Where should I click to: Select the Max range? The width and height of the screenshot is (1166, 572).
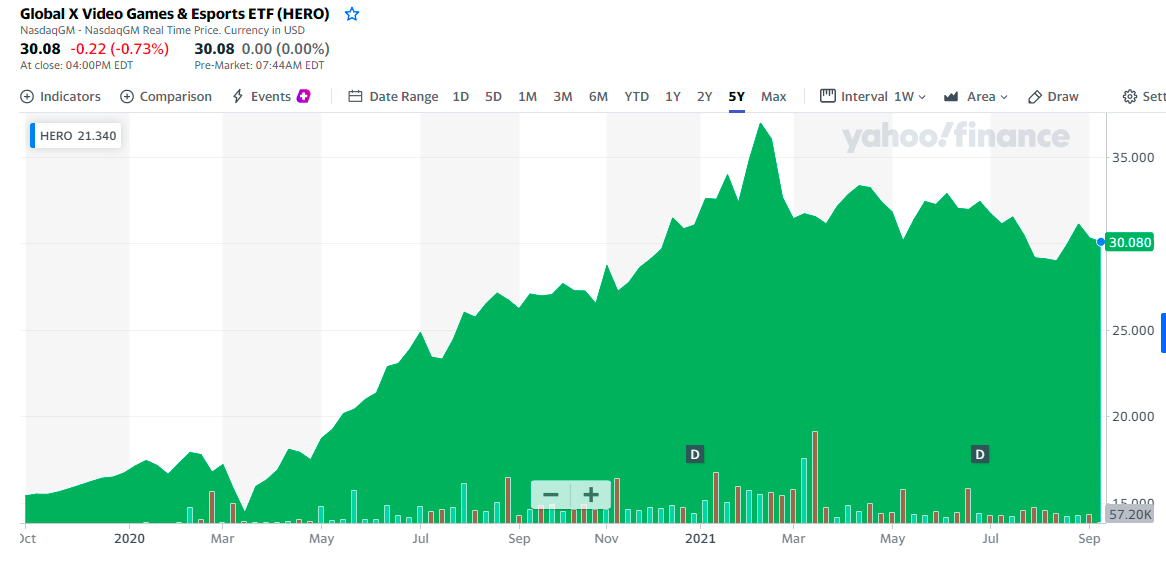tap(773, 97)
